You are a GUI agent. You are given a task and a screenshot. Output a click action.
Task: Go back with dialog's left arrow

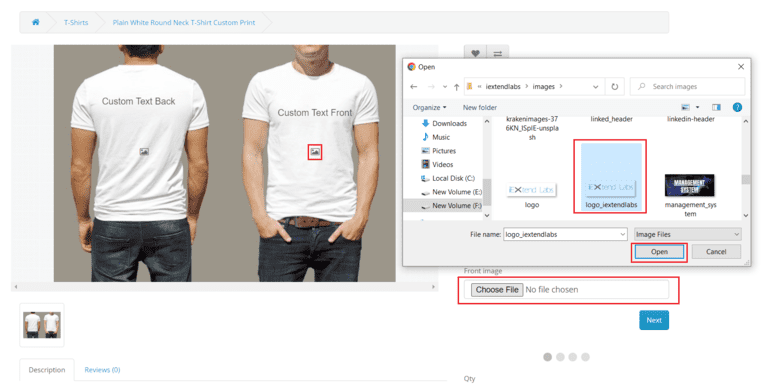pyautogui.click(x=414, y=87)
